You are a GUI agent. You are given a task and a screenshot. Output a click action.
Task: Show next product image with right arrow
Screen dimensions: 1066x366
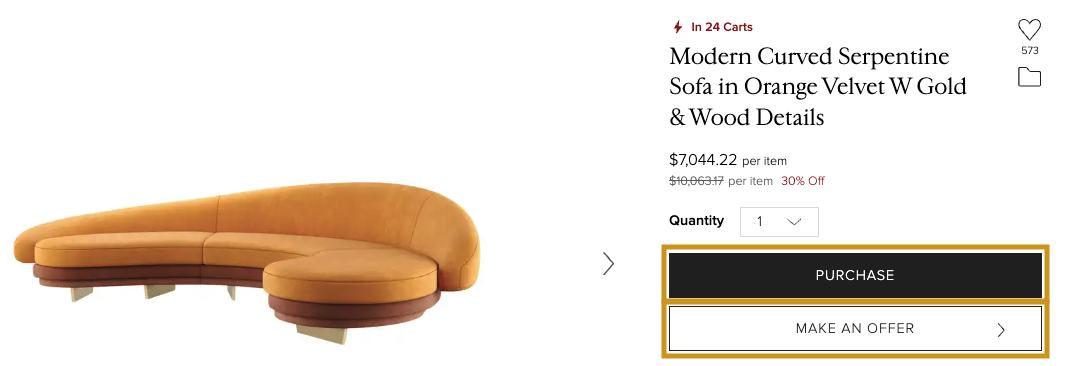click(608, 263)
